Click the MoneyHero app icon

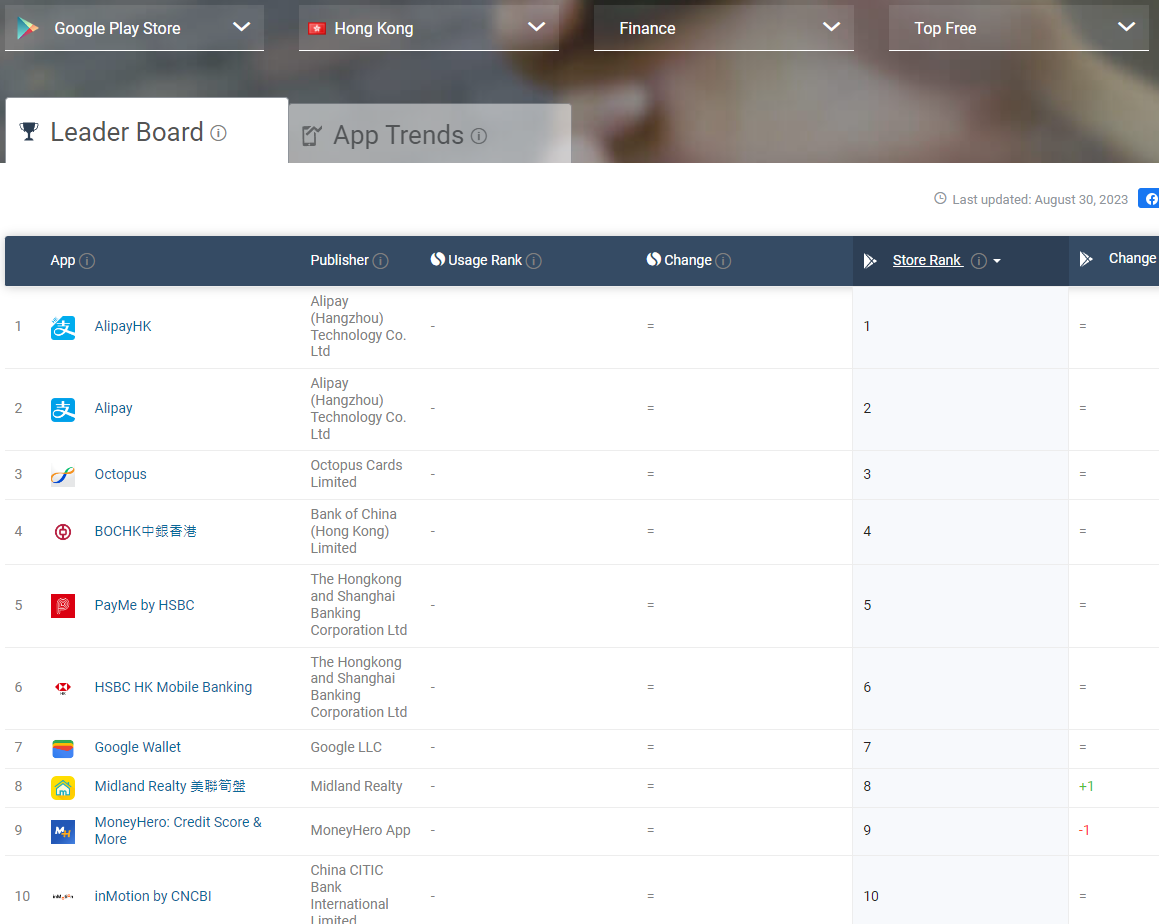click(63, 832)
